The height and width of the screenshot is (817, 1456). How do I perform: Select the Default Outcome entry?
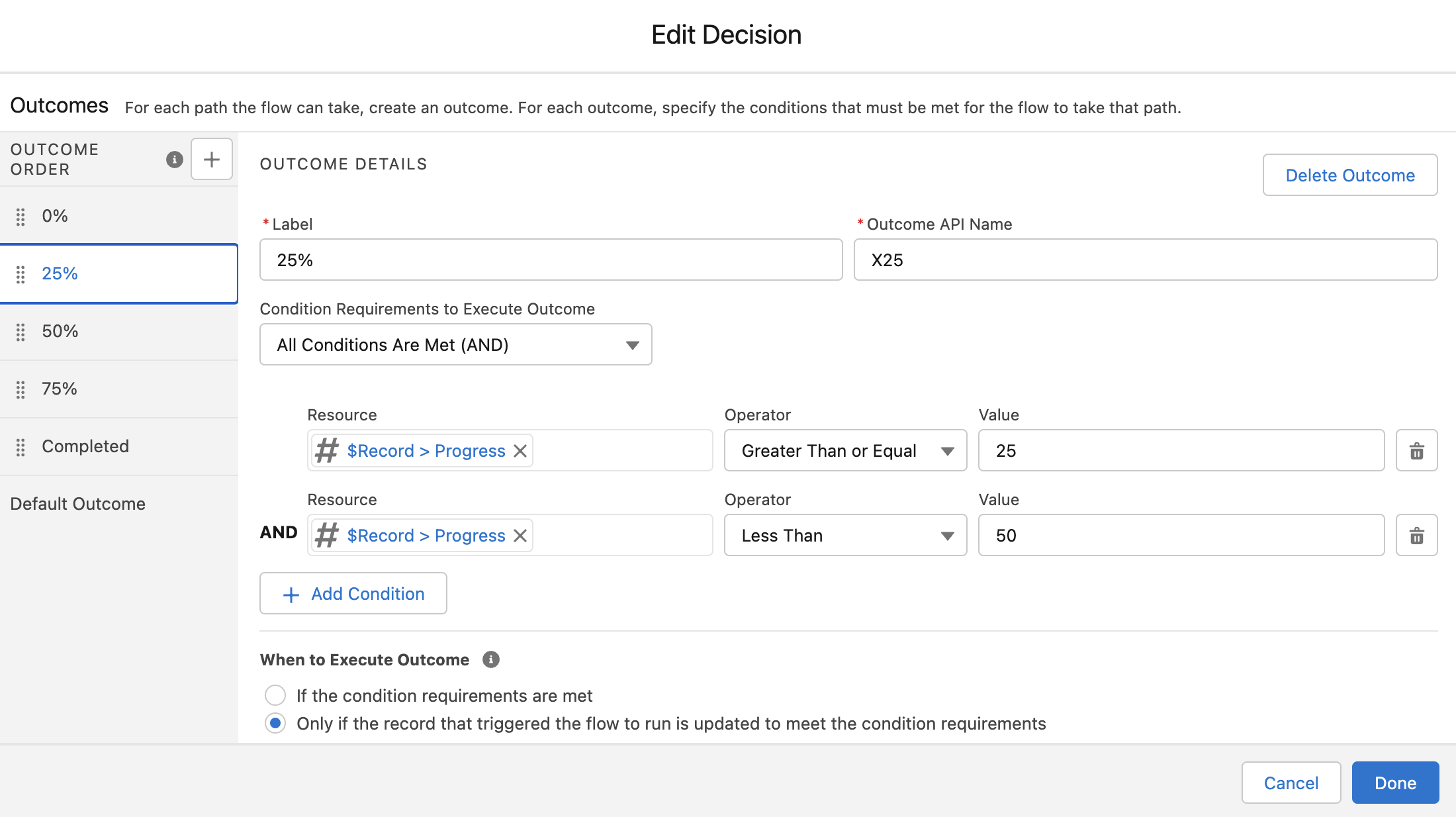(x=77, y=503)
